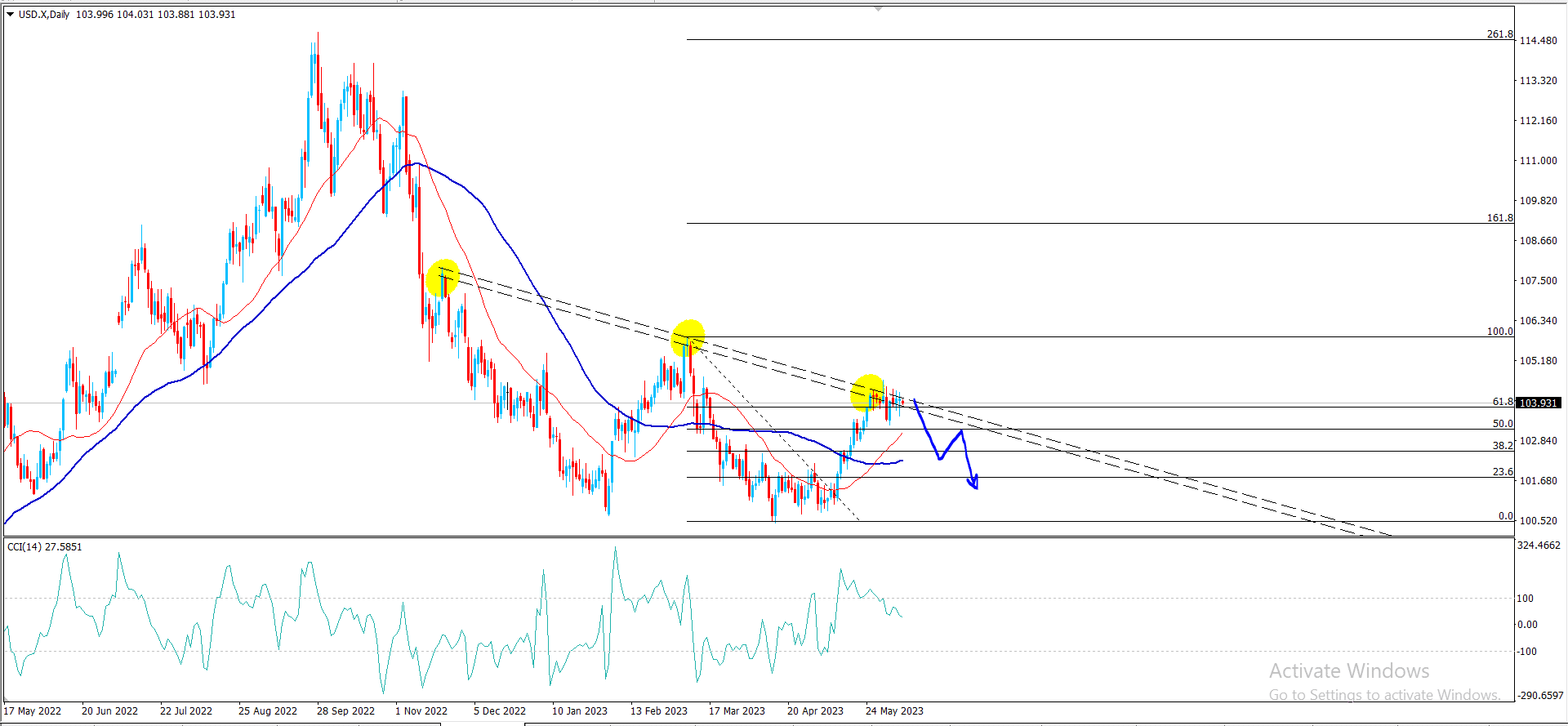Click the 24 May 2023 date label
The image size is (1568, 726).
click(x=895, y=711)
